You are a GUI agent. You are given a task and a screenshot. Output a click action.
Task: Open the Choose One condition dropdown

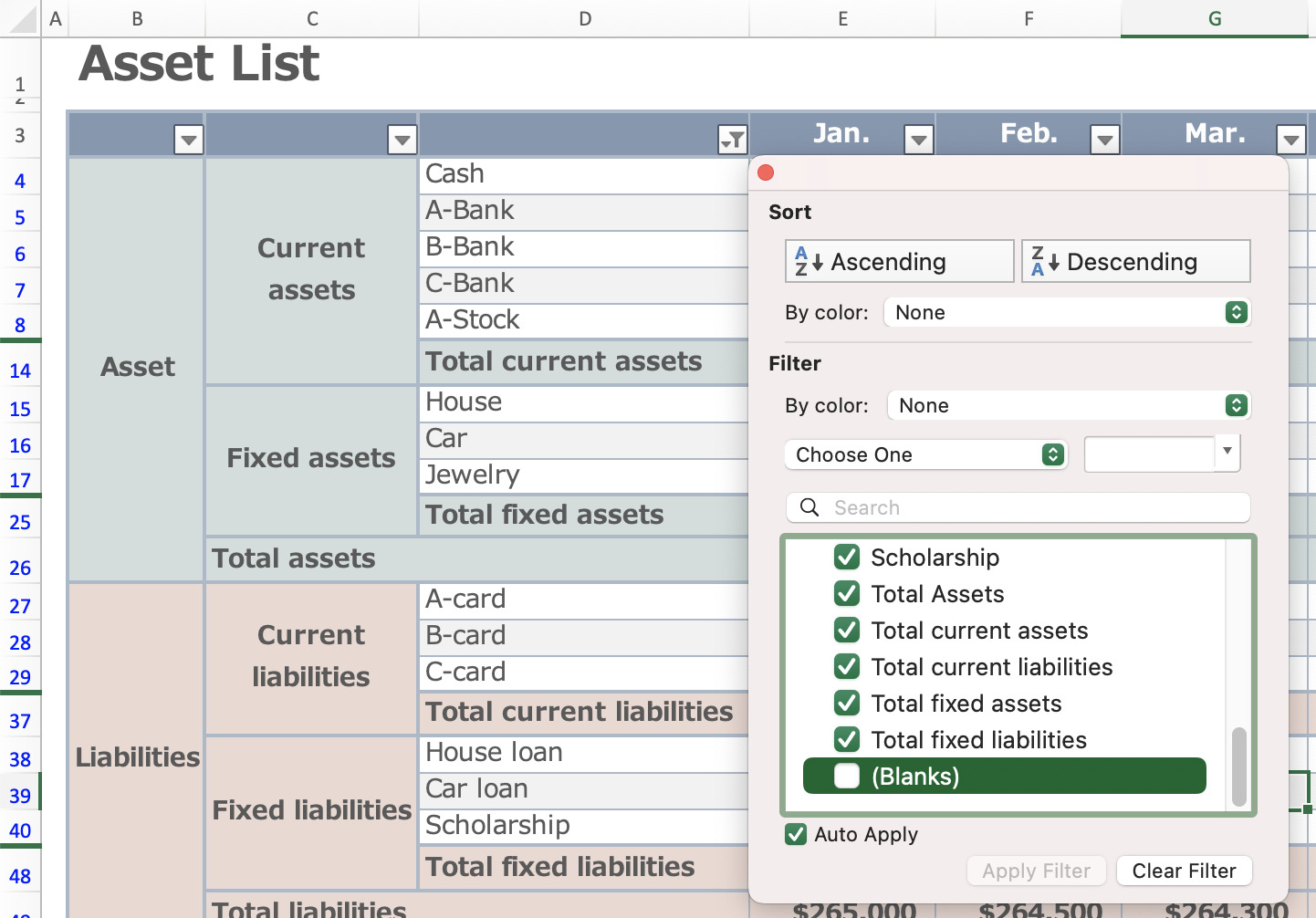click(x=926, y=454)
